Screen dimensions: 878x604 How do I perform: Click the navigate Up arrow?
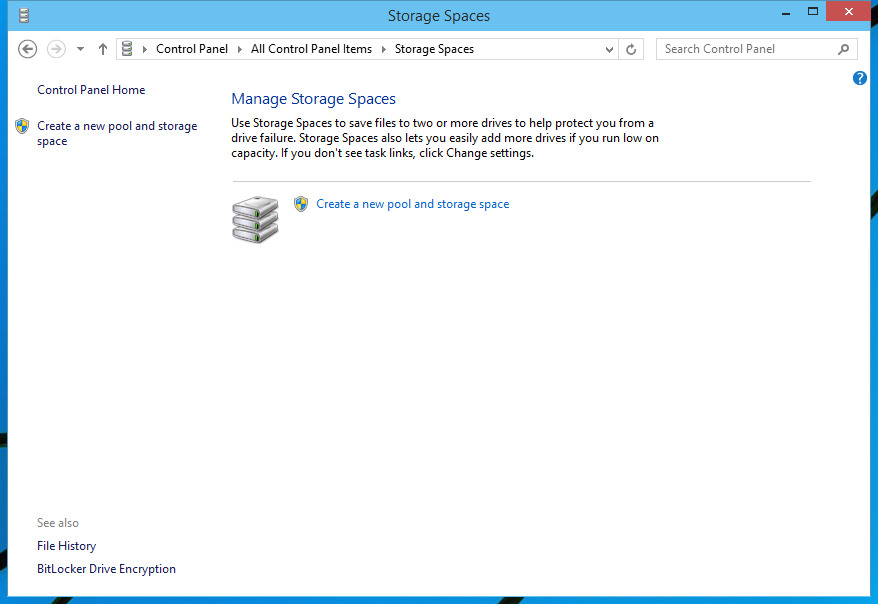(102, 48)
